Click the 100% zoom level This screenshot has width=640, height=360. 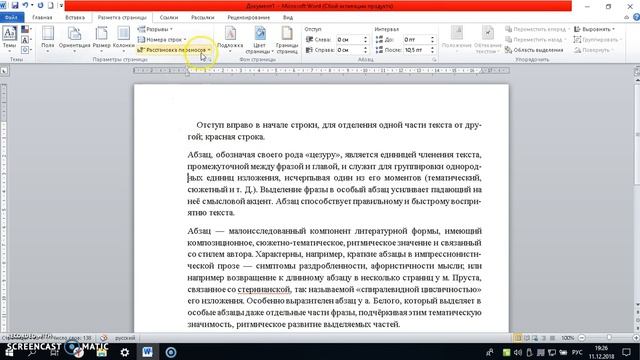[568, 338]
